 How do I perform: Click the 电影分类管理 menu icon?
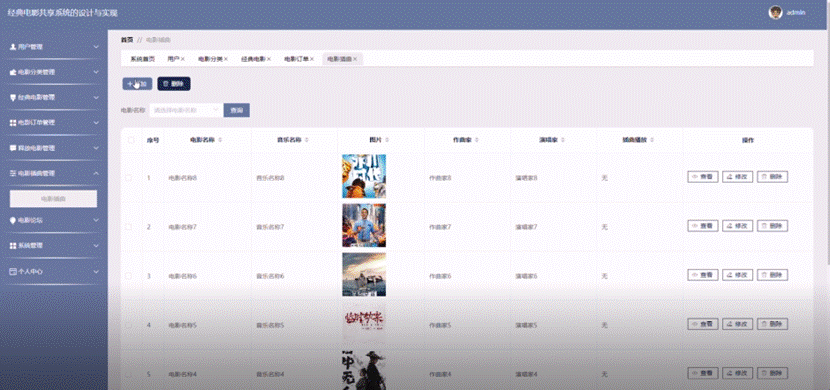coord(13,72)
